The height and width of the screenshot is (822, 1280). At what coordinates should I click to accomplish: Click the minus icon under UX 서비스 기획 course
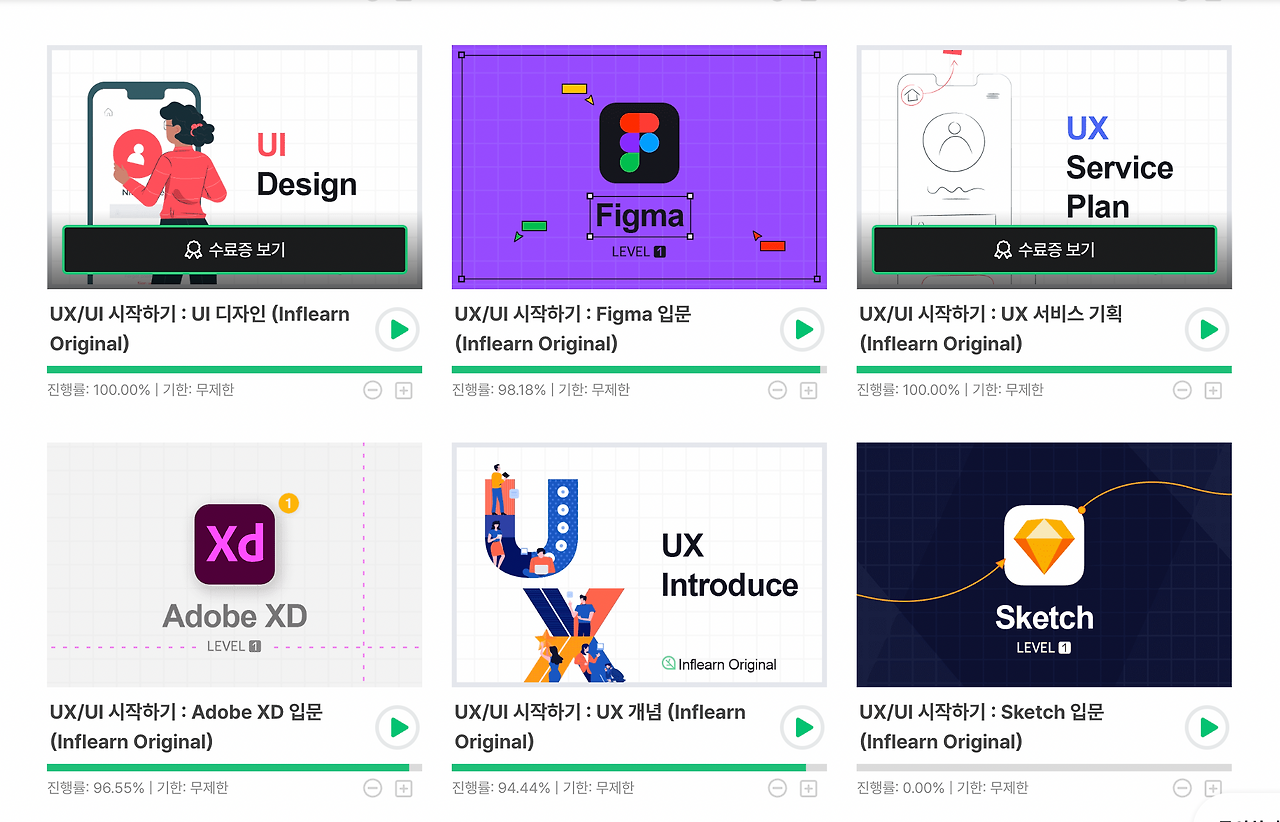[1182, 390]
